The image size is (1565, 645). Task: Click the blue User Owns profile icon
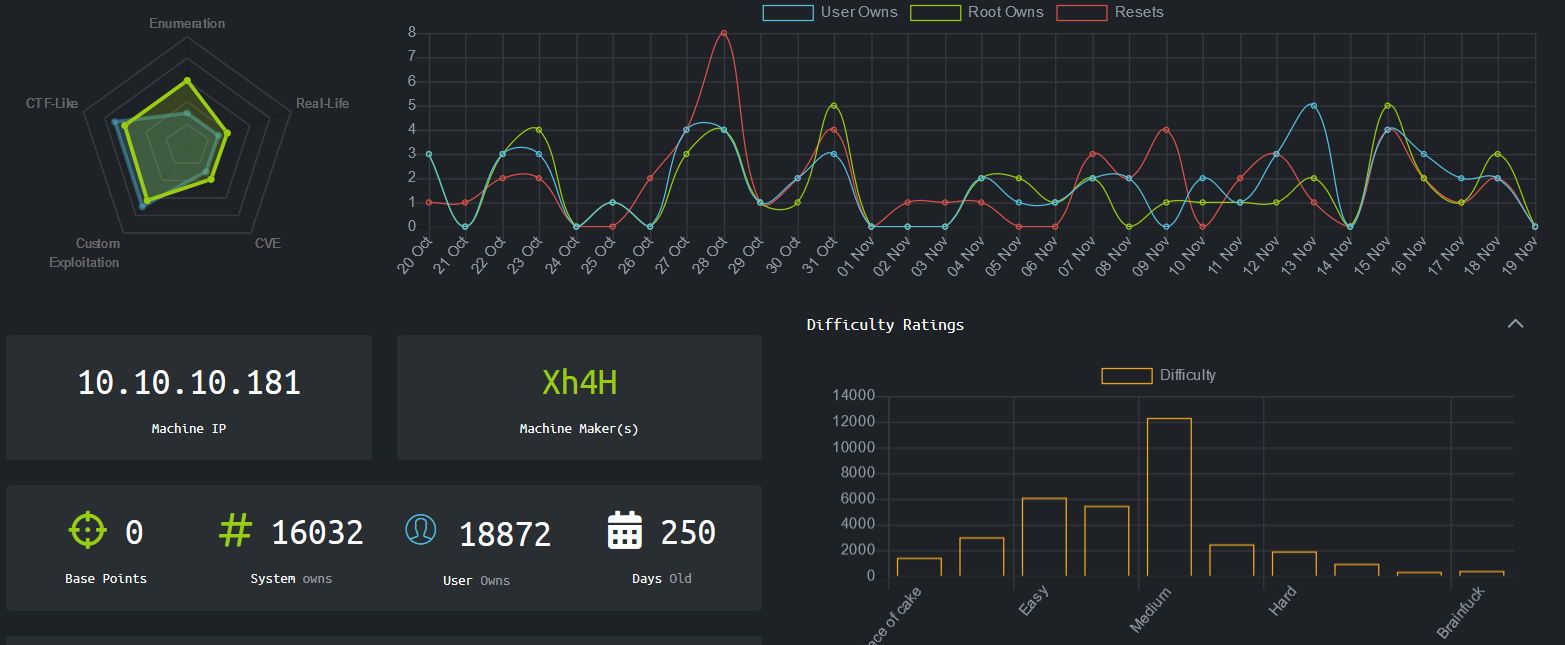click(x=421, y=530)
